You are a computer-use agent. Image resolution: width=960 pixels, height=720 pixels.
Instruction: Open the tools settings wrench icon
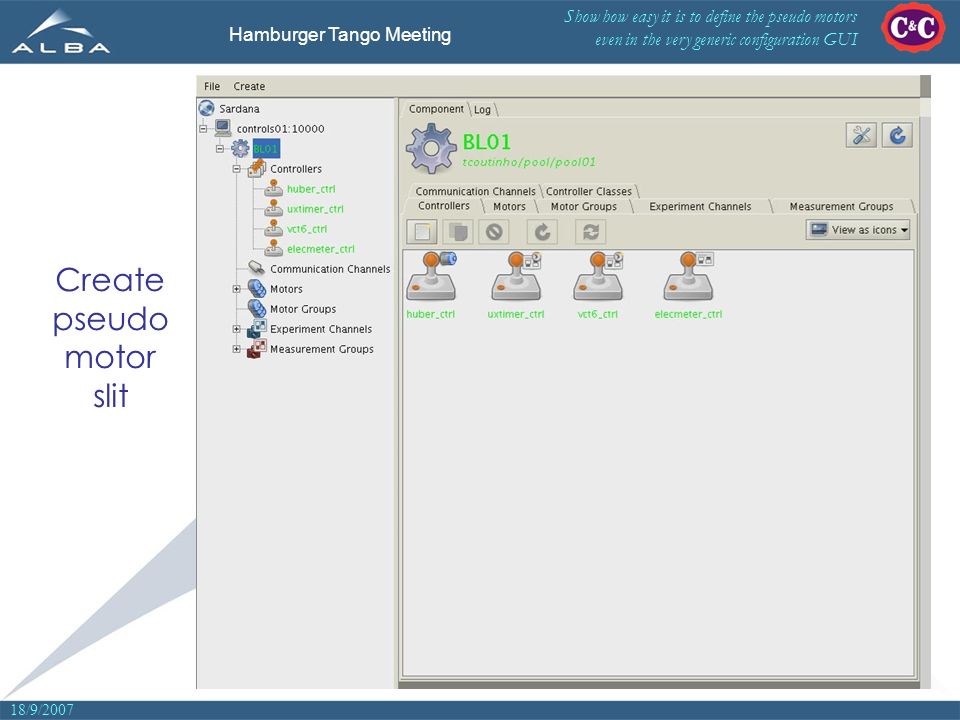(861, 135)
